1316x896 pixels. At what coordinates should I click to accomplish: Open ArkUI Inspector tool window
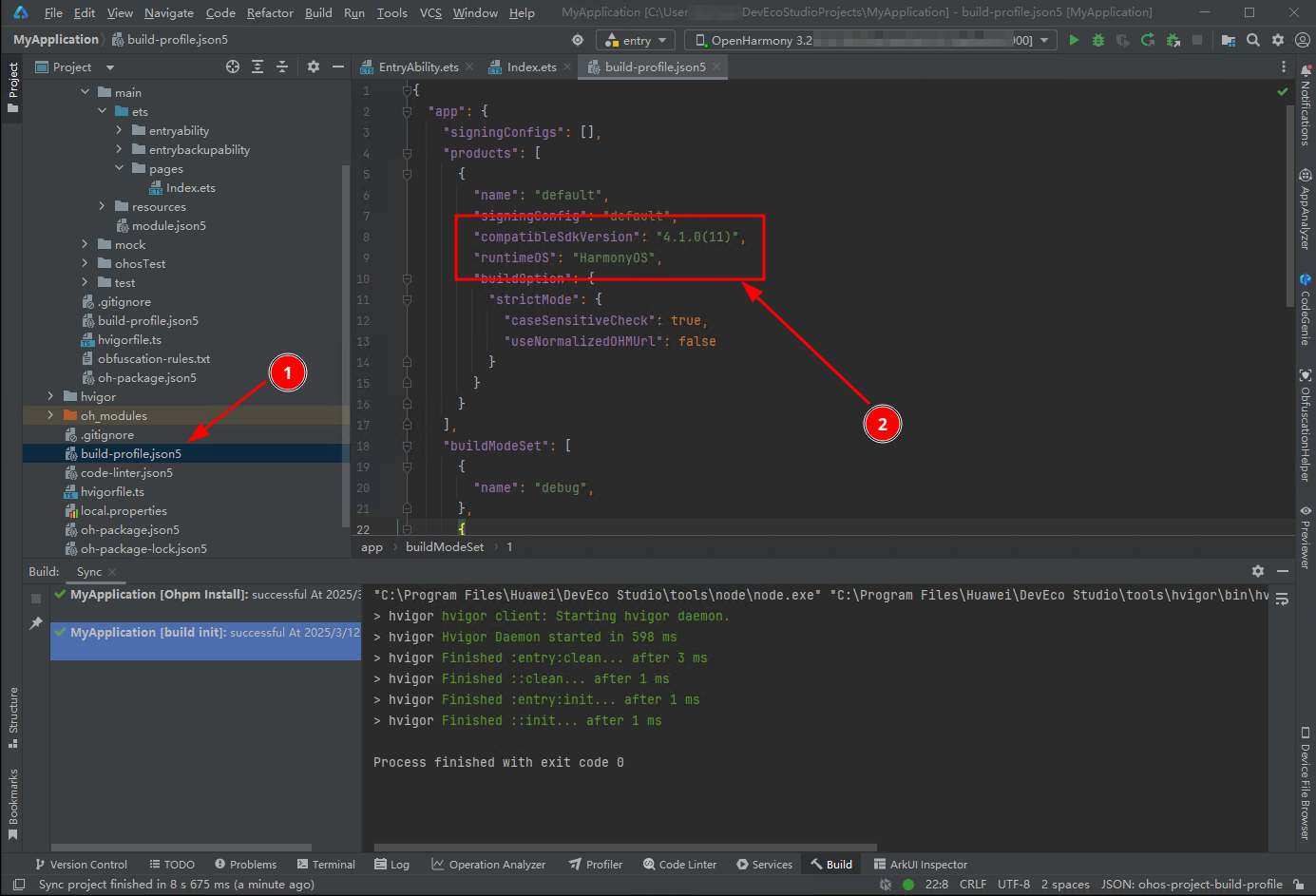tap(920, 865)
